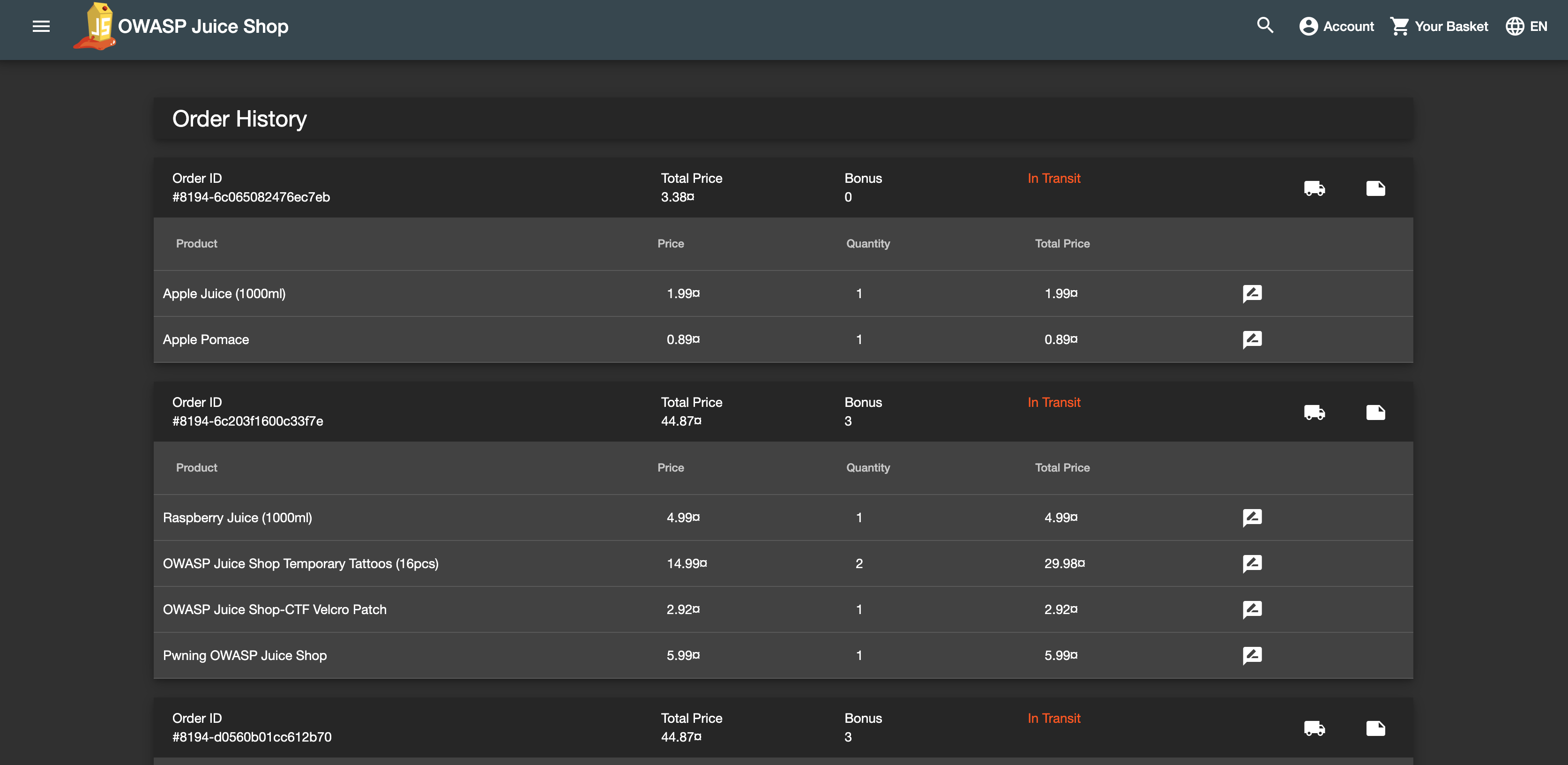This screenshot has width=1568, height=765.
Task: Click the Juice Shop logo image
Action: [95, 26]
